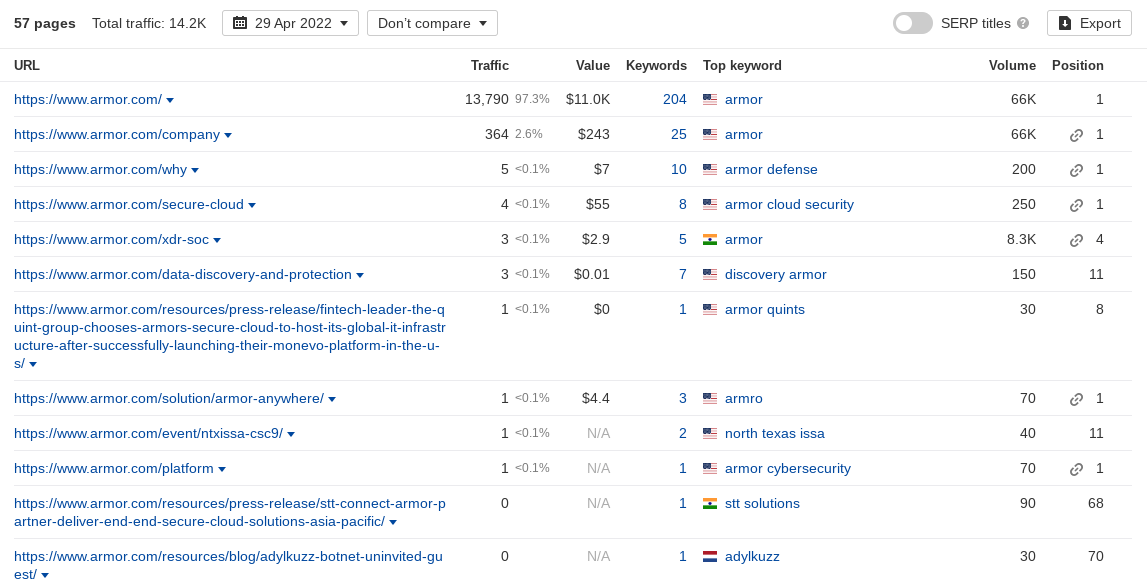
Task: Sort by Traffic column header
Action: coord(489,66)
